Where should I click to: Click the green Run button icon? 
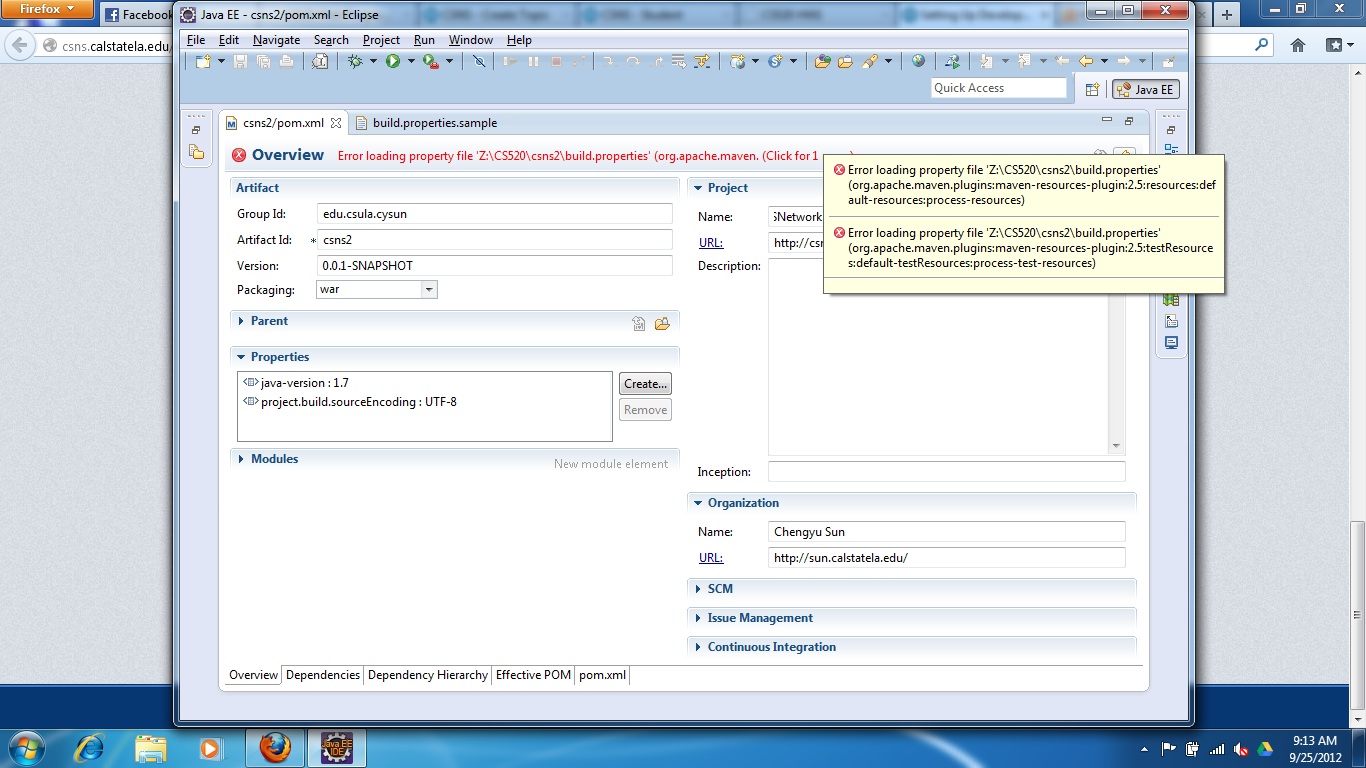(393, 62)
